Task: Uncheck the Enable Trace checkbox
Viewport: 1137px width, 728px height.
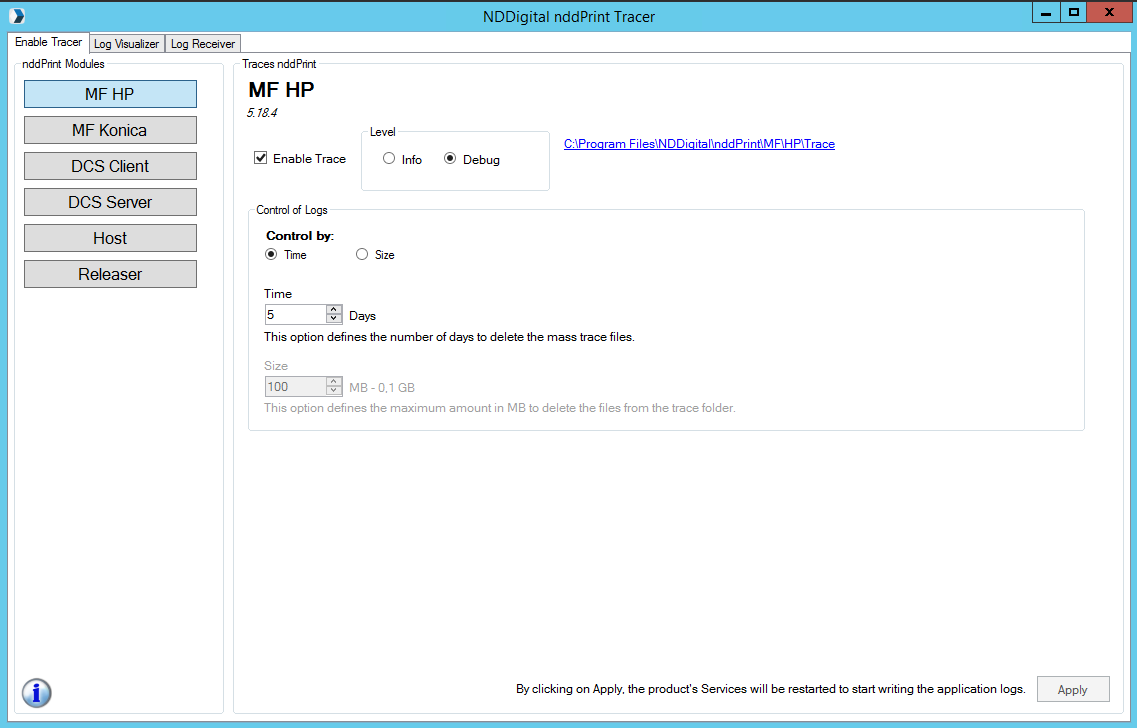Action: (x=261, y=158)
